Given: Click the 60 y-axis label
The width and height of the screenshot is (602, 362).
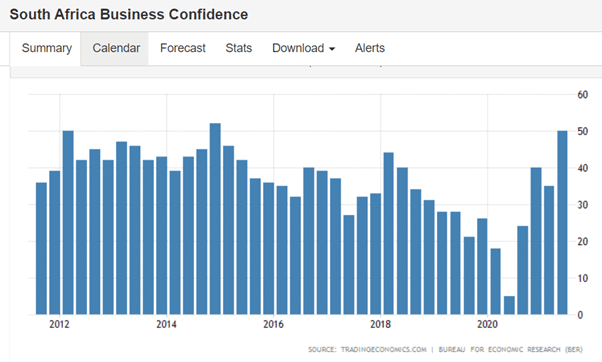Looking at the screenshot, I should coord(582,94).
